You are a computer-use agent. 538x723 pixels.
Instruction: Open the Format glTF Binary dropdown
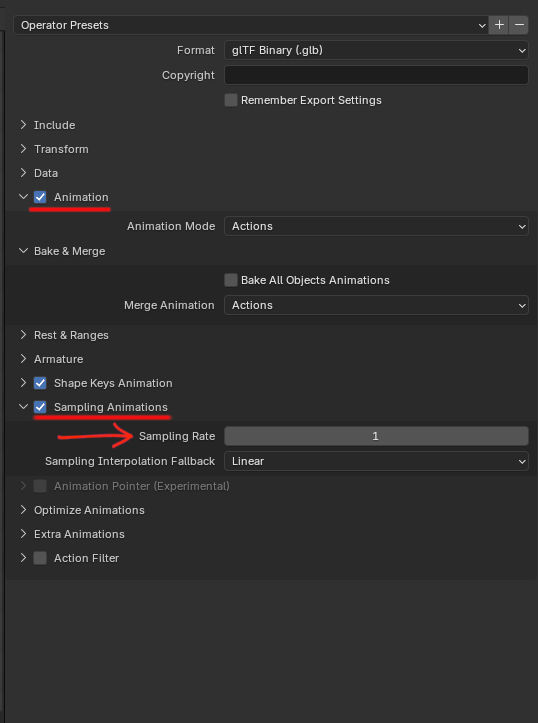(376, 50)
